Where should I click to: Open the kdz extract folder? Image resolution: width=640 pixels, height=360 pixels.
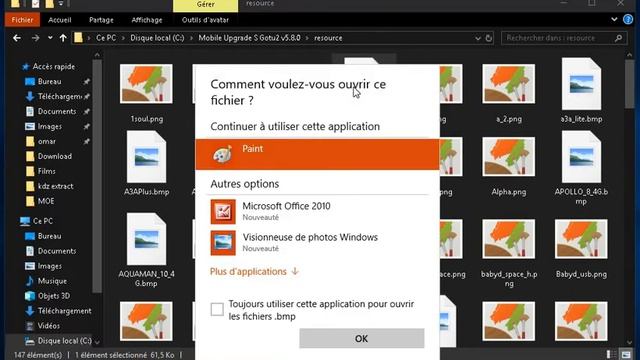pyautogui.click(x=55, y=186)
